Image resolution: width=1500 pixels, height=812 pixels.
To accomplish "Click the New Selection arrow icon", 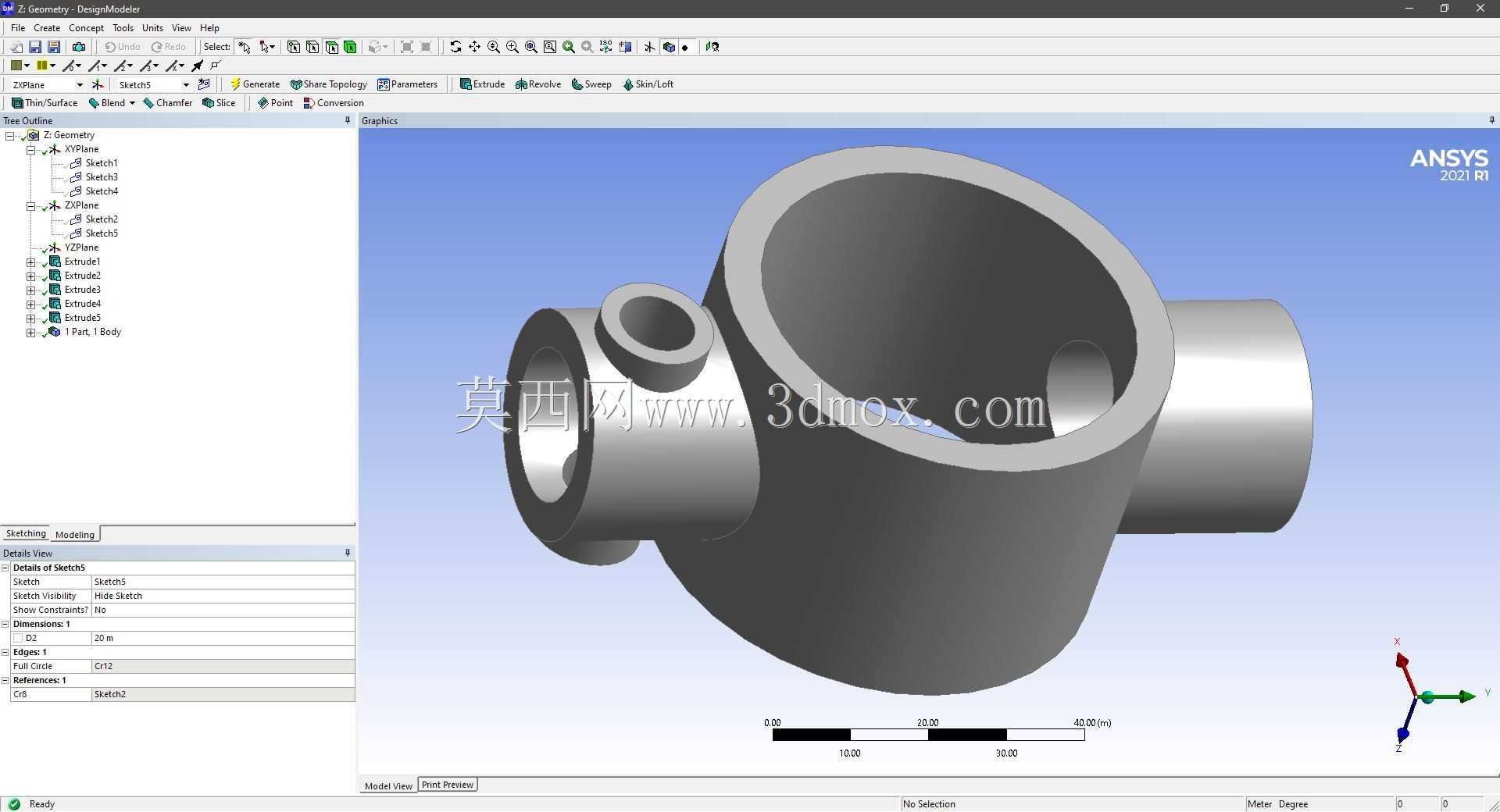I will (x=245, y=47).
